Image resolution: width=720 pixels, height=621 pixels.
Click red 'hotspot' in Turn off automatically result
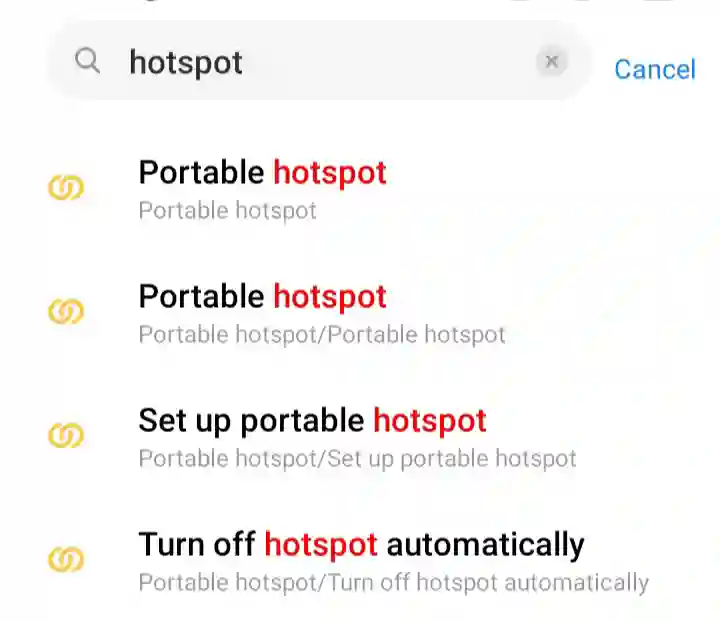coord(321,545)
